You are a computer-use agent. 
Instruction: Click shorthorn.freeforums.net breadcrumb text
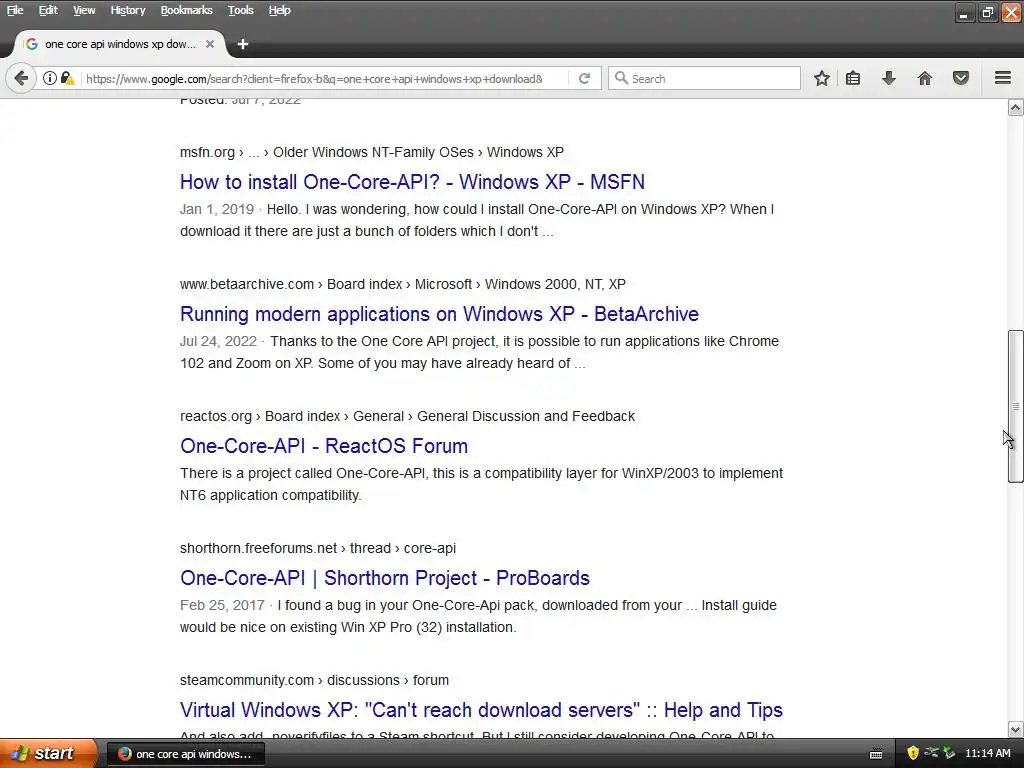[x=259, y=548]
